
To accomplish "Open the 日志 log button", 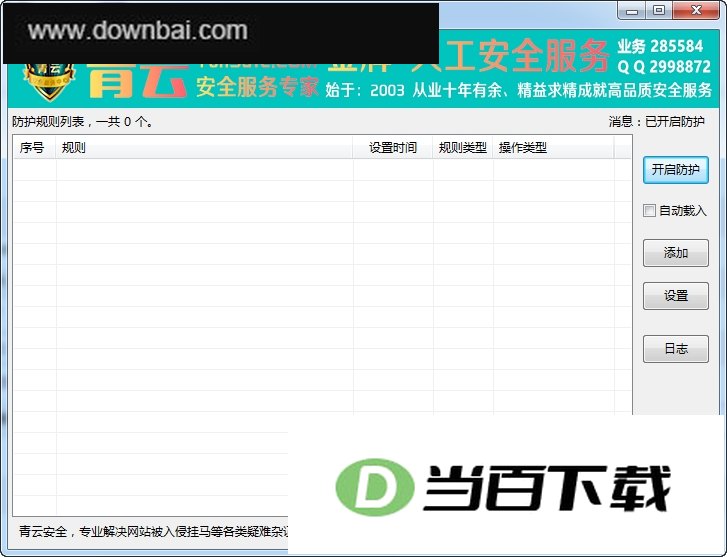I will [676, 349].
